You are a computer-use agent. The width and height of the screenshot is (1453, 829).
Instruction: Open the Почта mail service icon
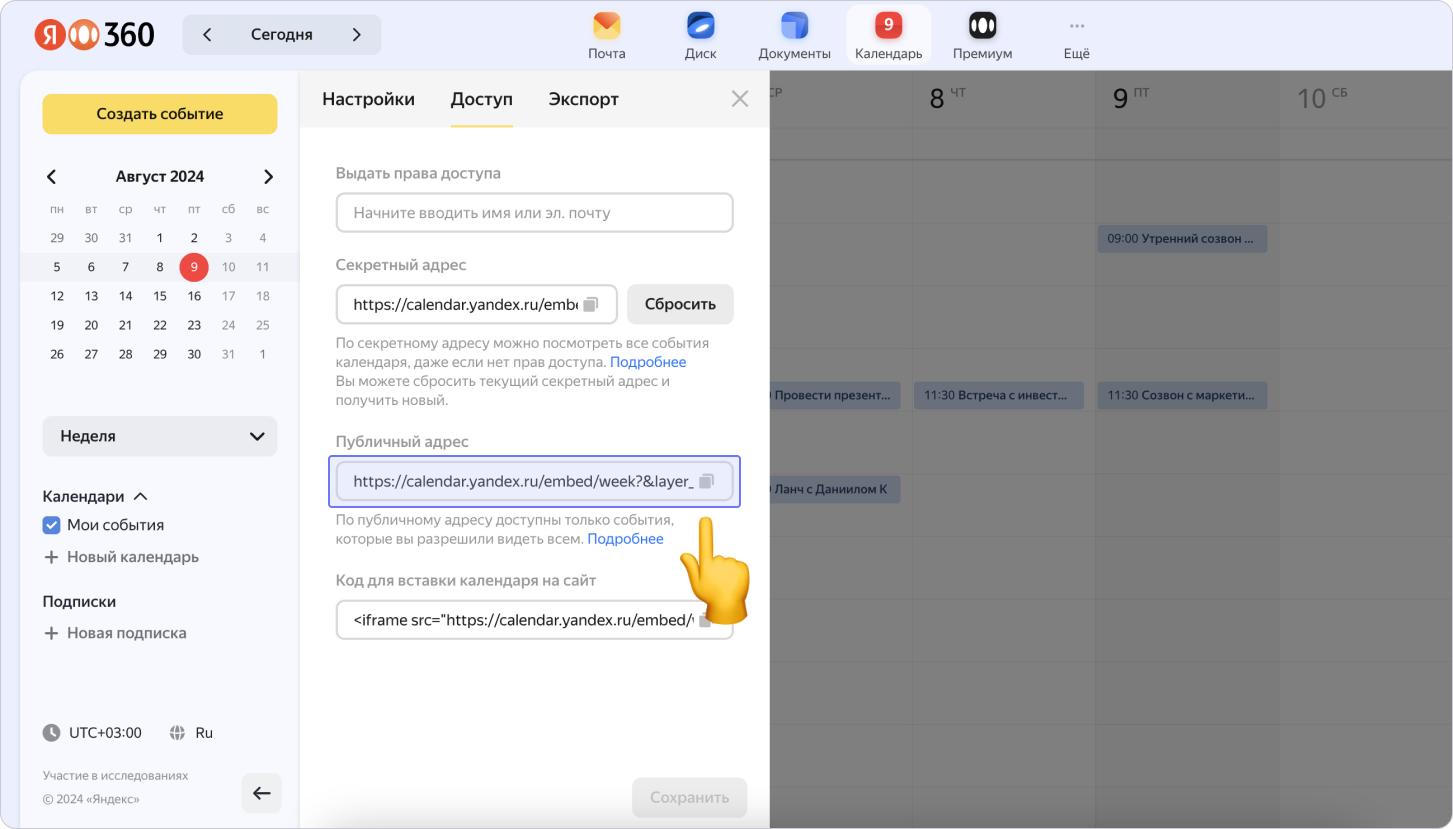pyautogui.click(x=606, y=27)
